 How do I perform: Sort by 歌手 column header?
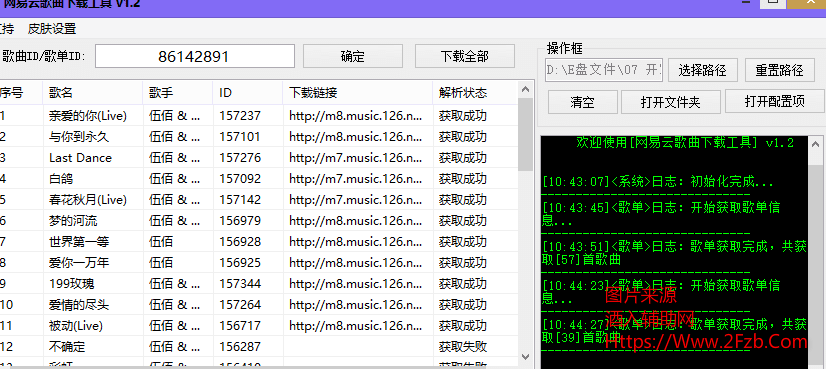click(178, 93)
